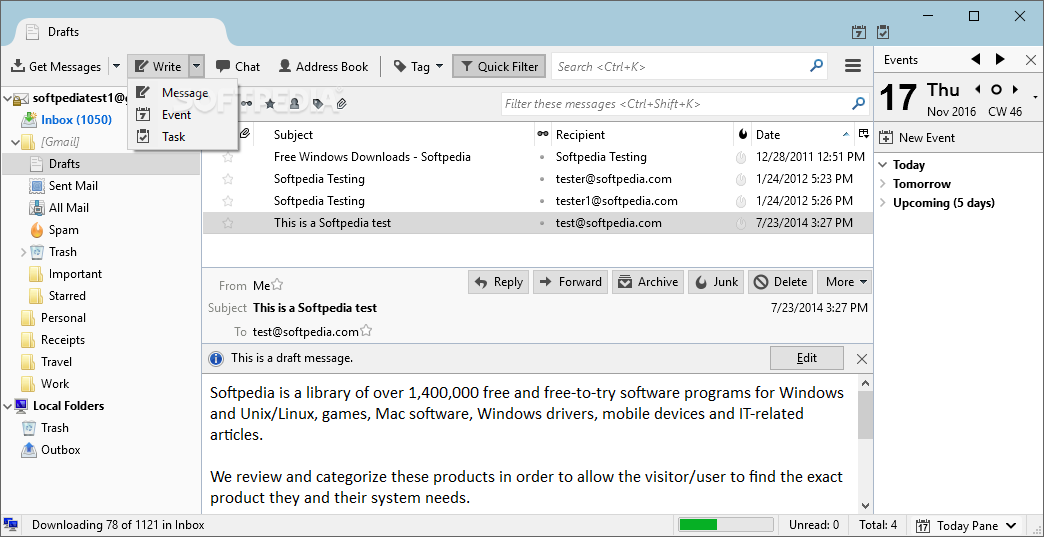
Task: Click the read-status glasses column header
Action: (x=543, y=134)
